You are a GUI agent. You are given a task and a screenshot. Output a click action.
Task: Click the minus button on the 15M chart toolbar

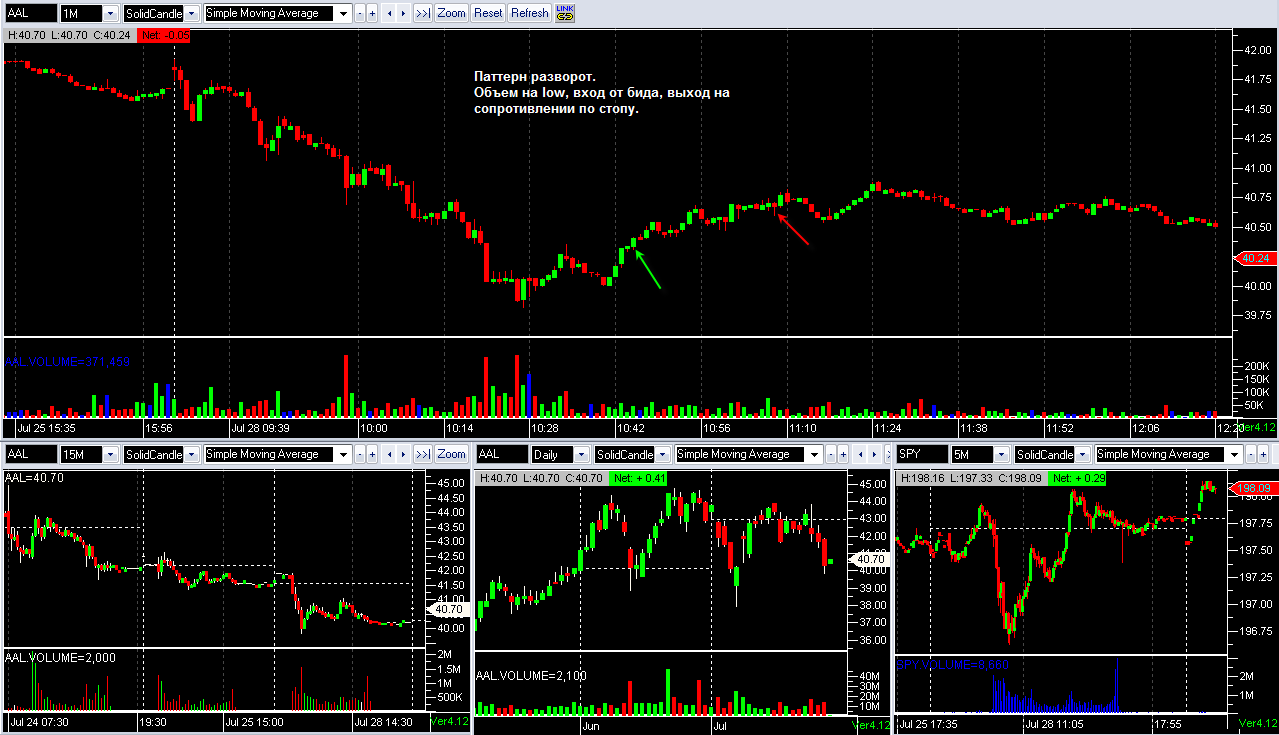[x=359, y=454]
